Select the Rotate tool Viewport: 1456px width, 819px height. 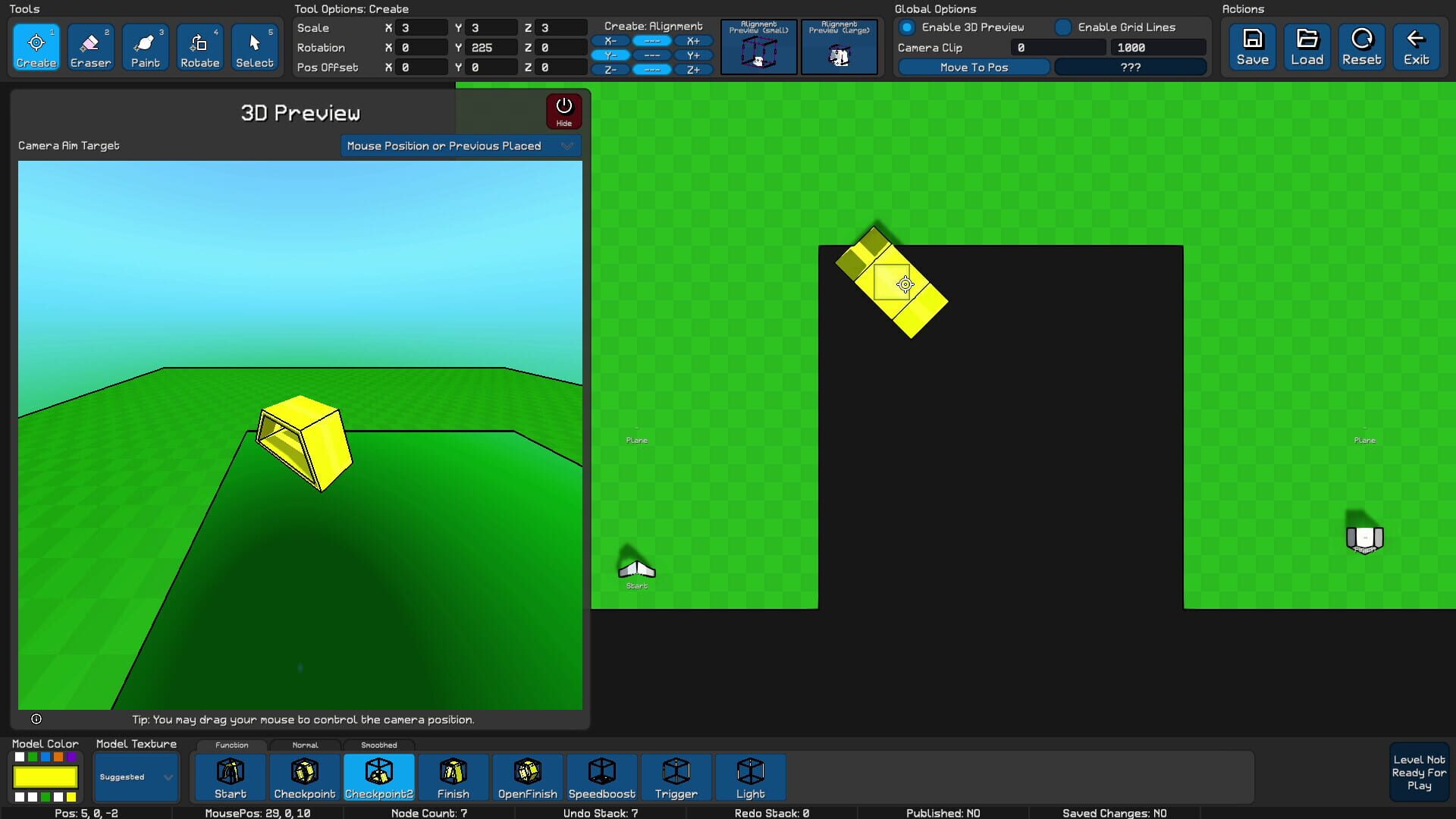(199, 47)
